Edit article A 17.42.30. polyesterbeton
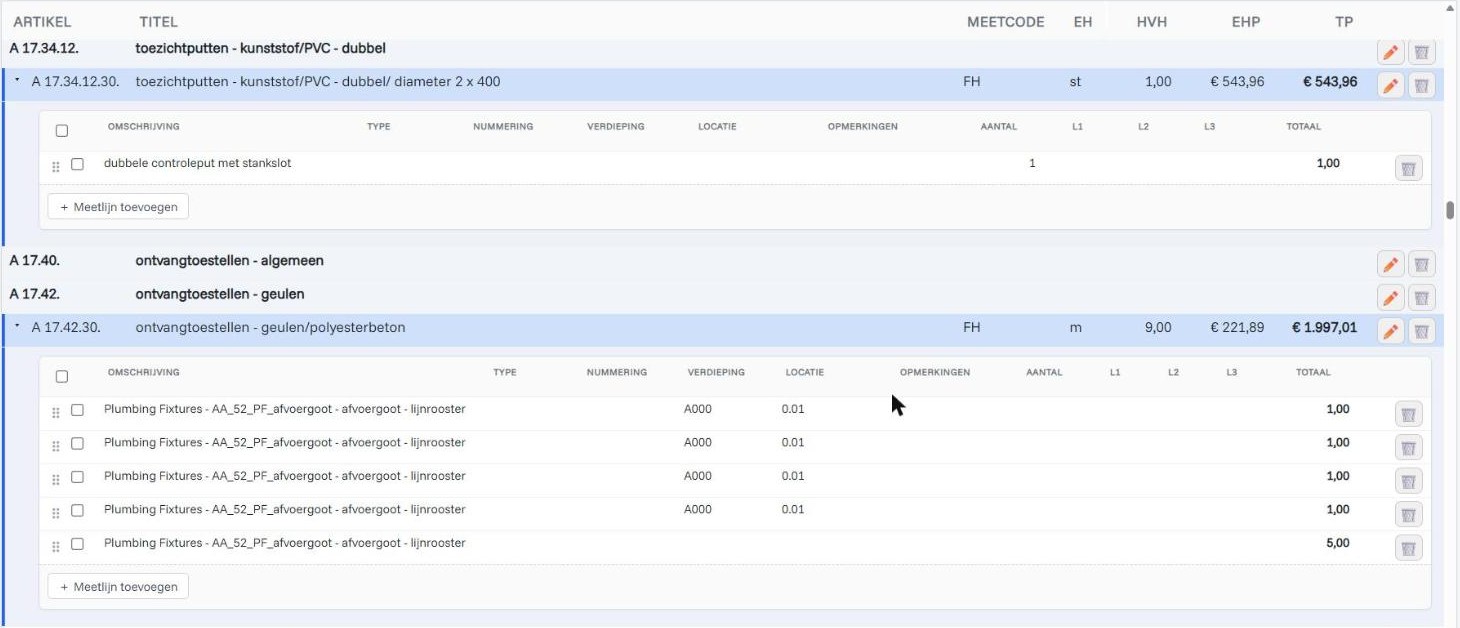This screenshot has height=628, width=1460. (1390, 331)
